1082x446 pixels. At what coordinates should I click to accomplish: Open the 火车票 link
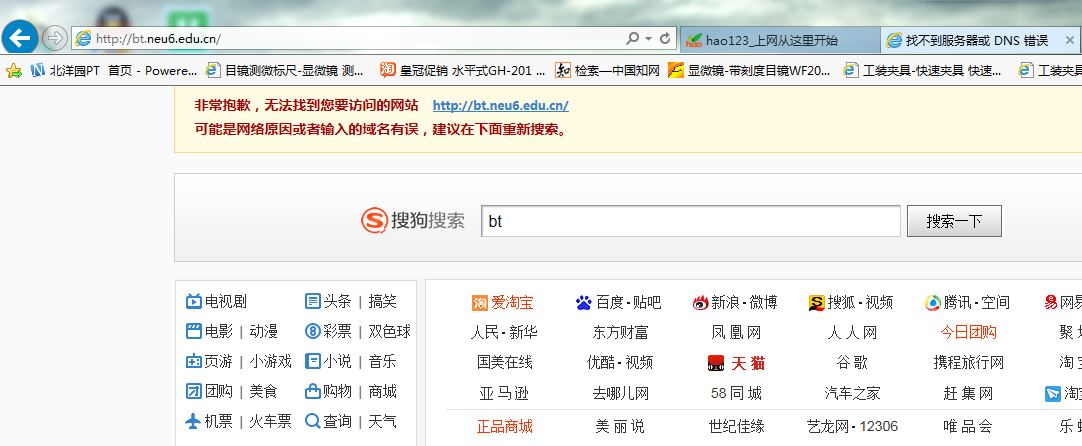[x=270, y=421]
